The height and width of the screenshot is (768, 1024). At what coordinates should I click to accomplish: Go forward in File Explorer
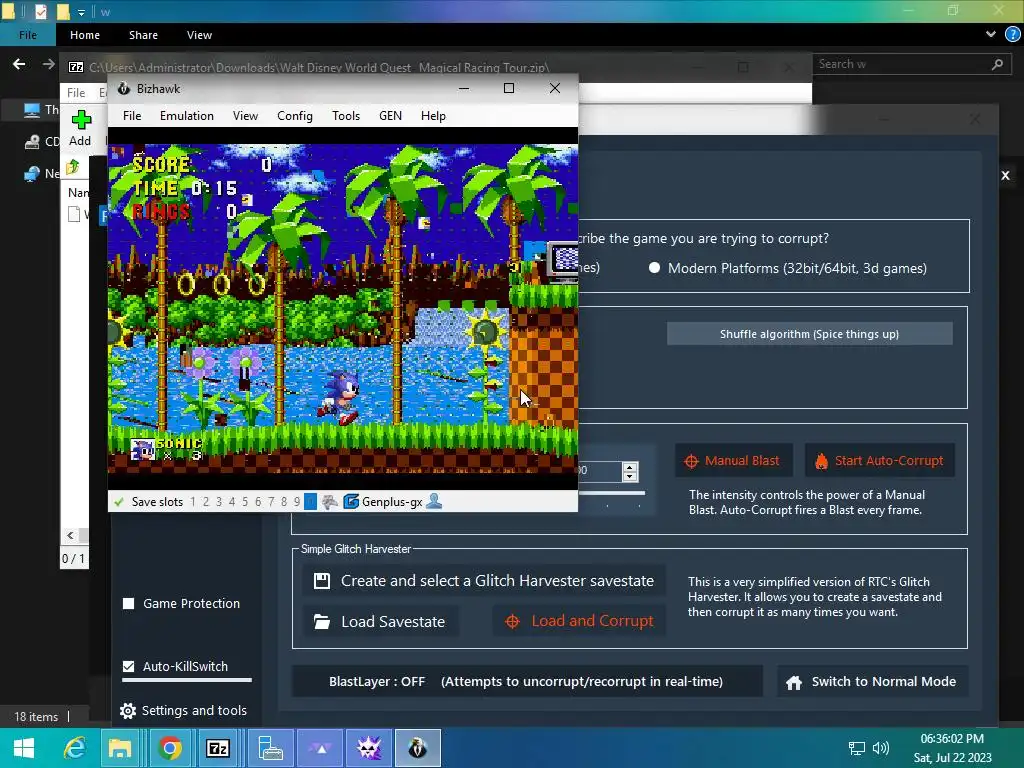(48, 64)
